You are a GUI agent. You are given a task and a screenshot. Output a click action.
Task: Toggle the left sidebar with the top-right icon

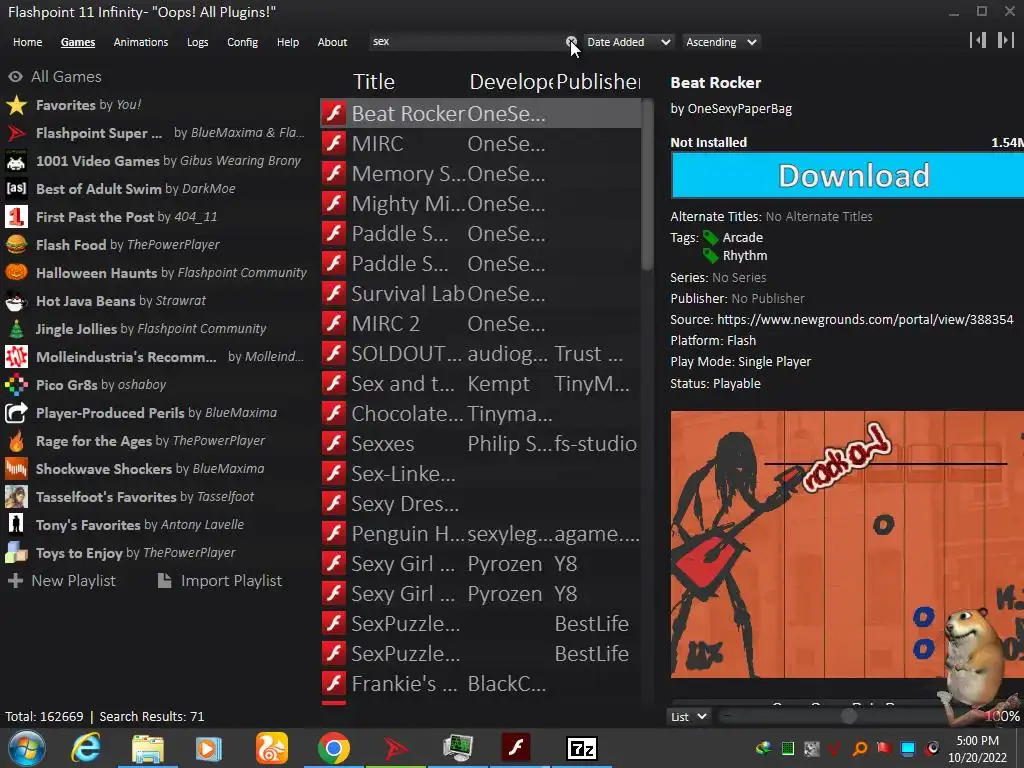coord(978,40)
